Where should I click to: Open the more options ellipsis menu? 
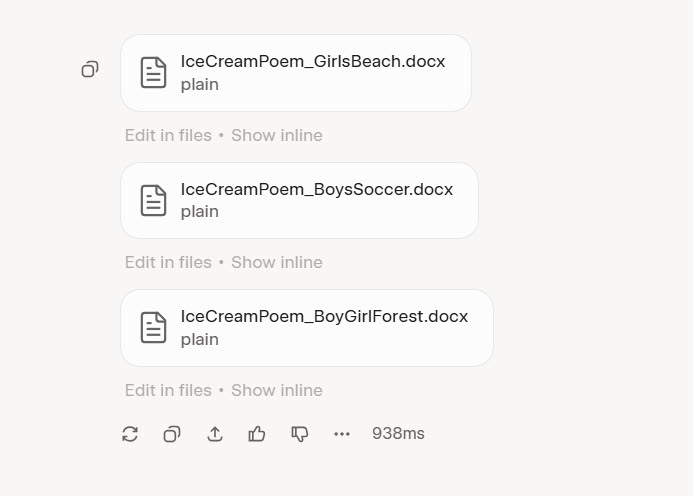[342, 434]
